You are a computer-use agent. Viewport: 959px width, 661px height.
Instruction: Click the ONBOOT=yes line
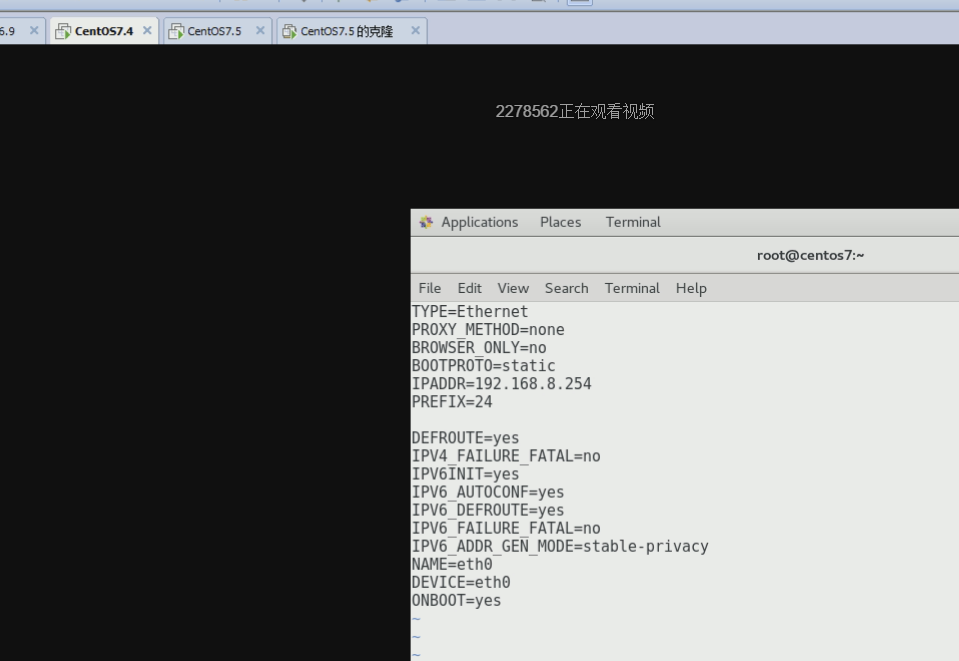[x=456, y=600]
